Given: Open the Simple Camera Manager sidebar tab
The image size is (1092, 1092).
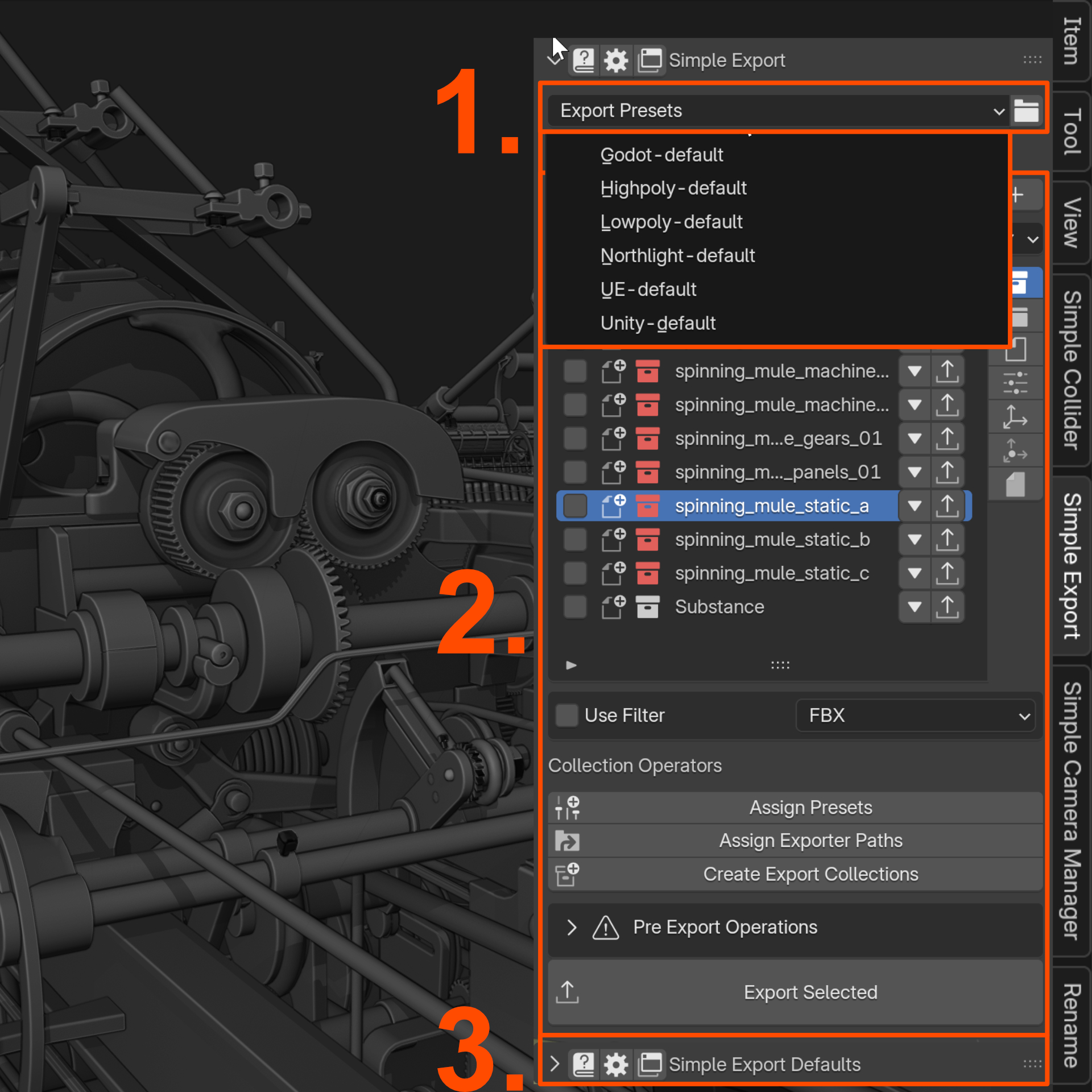Looking at the screenshot, I should pyautogui.click(x=1072, y=810).
